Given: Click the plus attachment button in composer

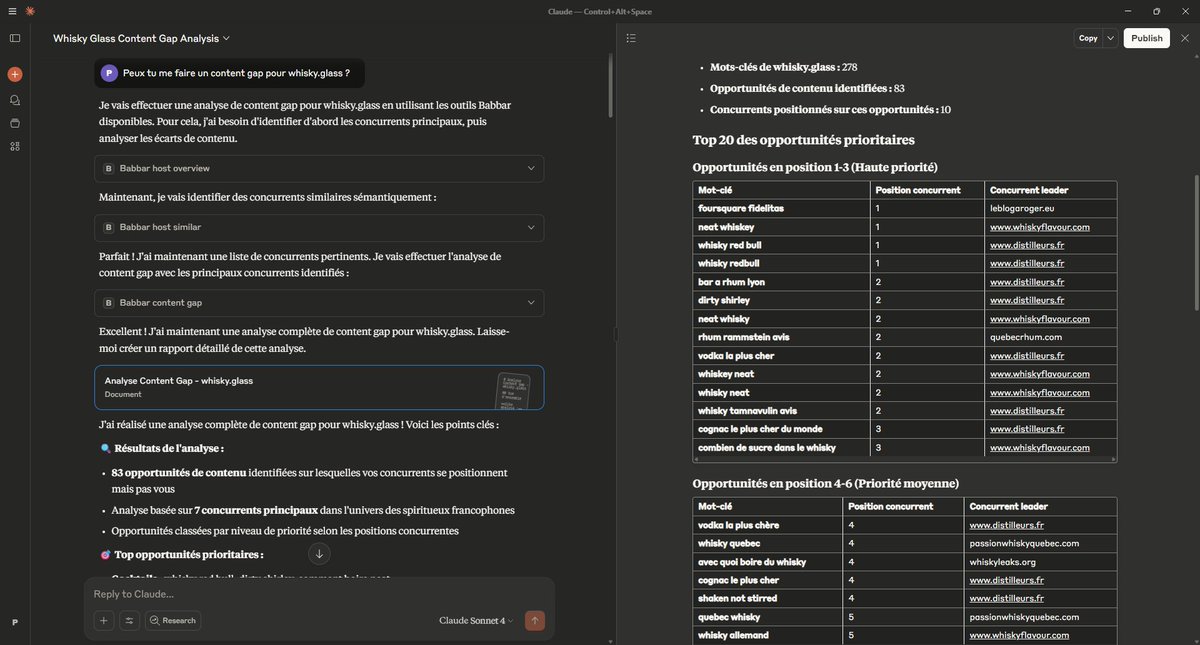Looking at the screenshot, I should click(104, 621).
